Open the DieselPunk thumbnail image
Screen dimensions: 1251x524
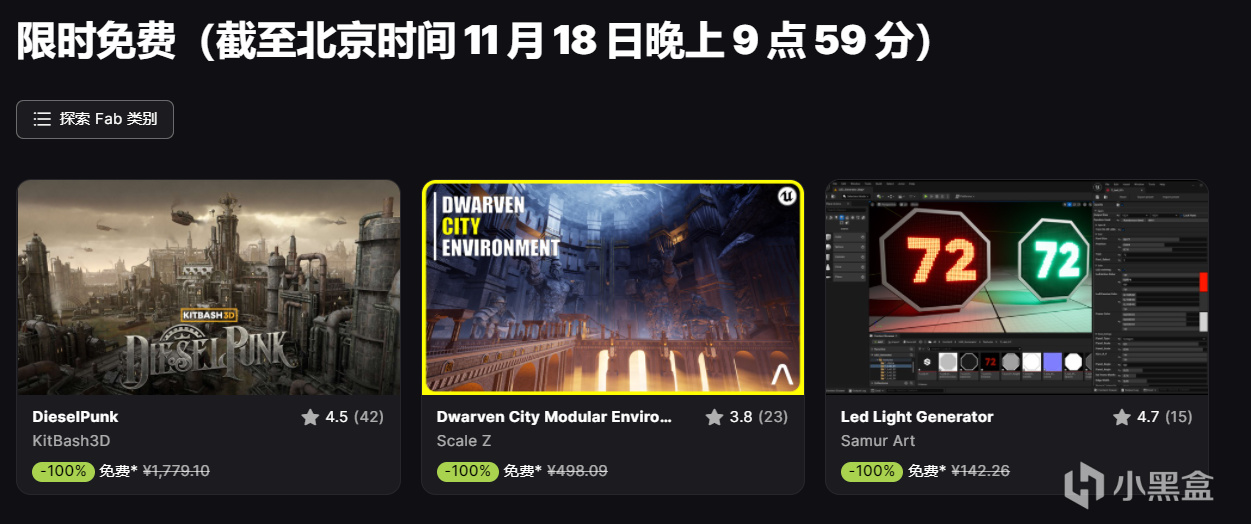click(209, 287)
